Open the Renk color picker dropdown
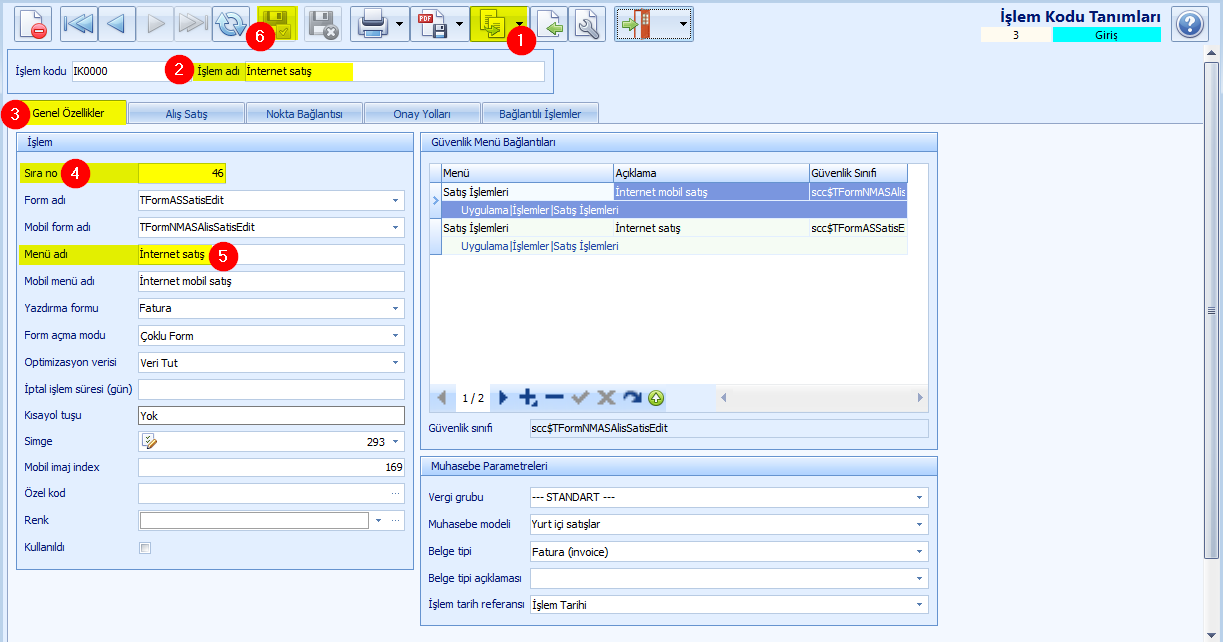Screen dimensions: 1223x642 [378, 521]
